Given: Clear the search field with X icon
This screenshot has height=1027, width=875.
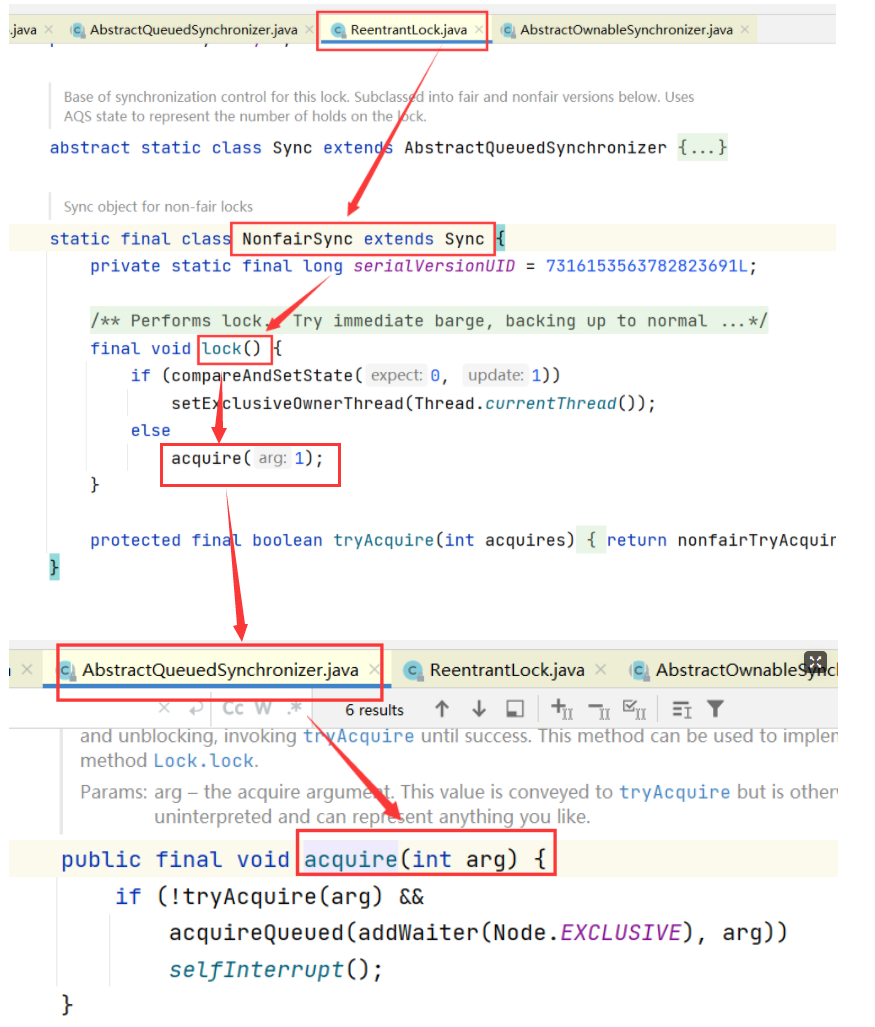Looking at the screenshot, I should [x=164, y=708].
